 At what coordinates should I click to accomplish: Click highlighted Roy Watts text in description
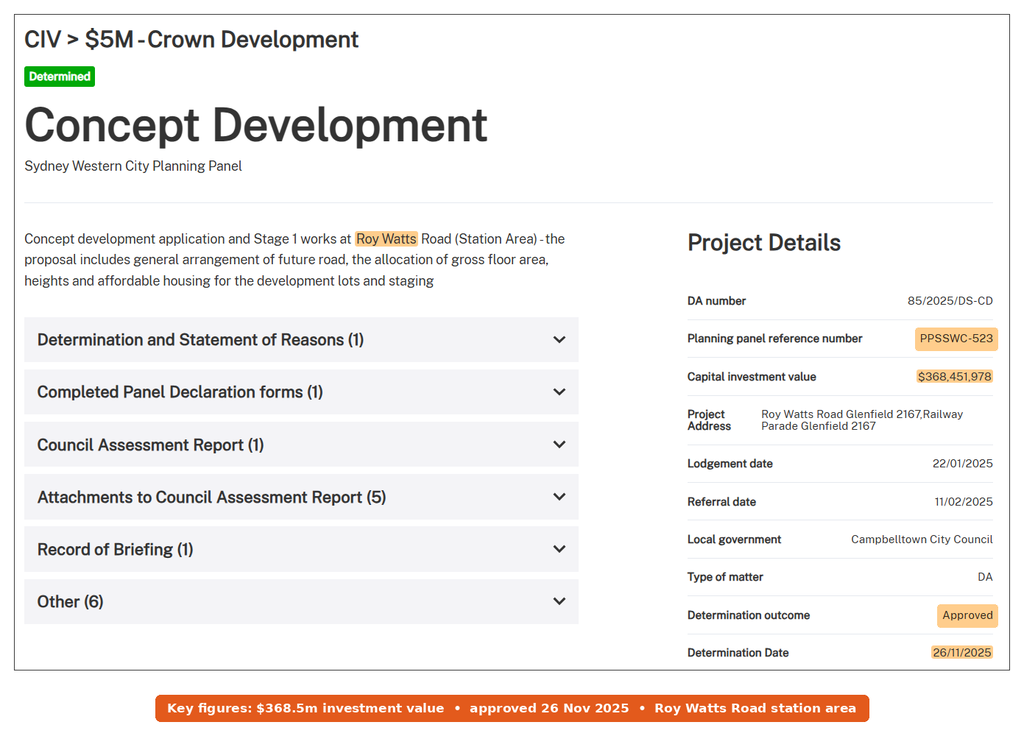(x=386, y=239)
